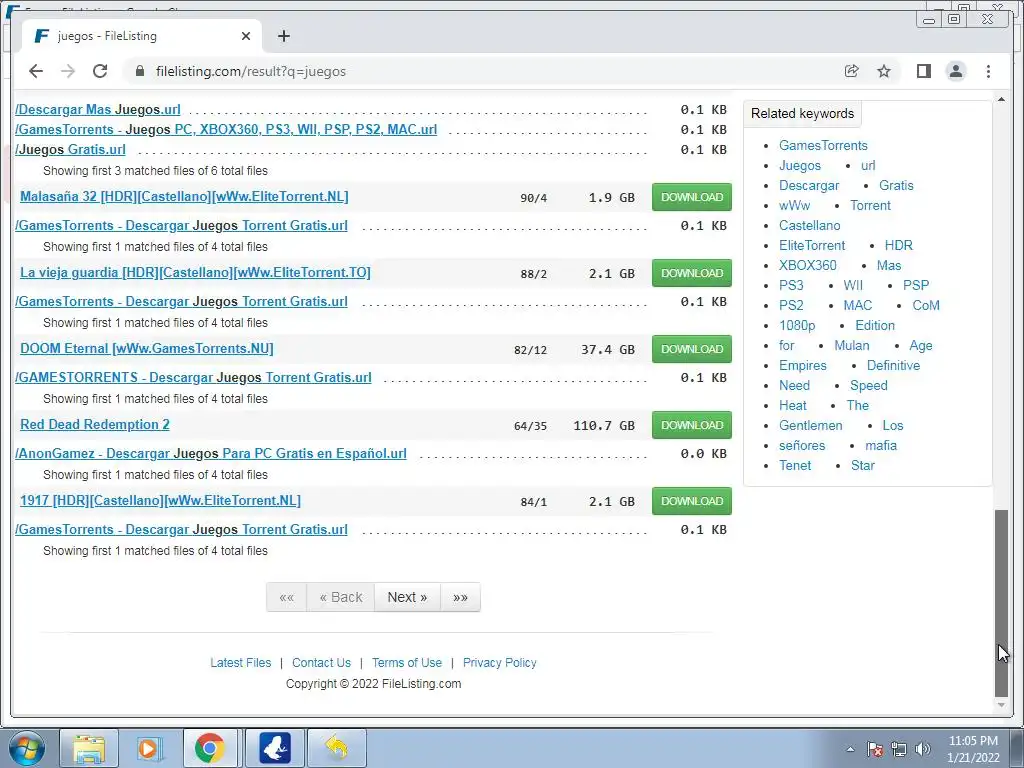Click the padlock site info icon
The width and height of the screenshot is (1024, 768).
(139, 71)
